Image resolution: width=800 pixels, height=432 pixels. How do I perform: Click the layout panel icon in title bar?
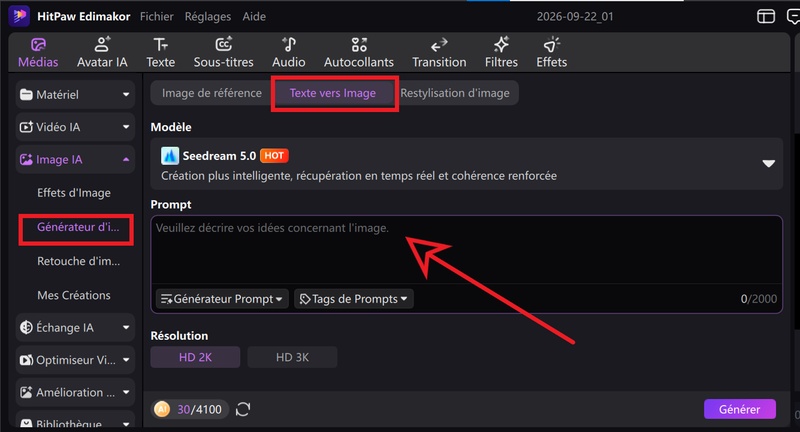(766, 16)
